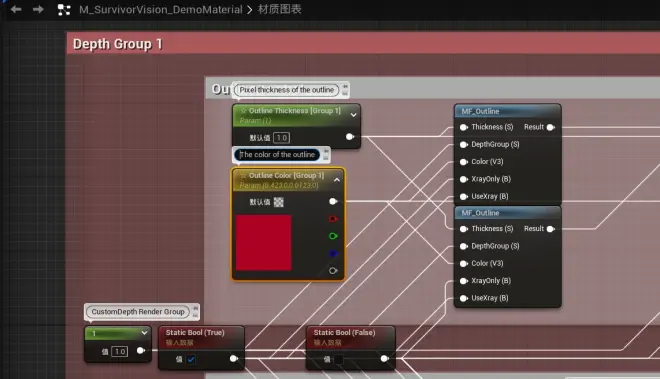Select DepthGroup (S) input pin on lower MF_Outline
Viewport: 660px width, 379px height.
tap(464, 246)
